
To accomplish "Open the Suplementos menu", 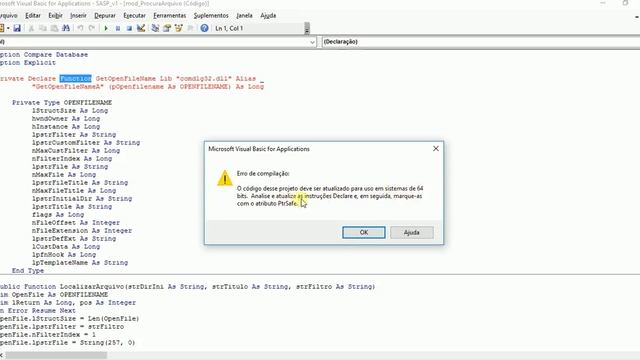I will [x=211, y=16].
